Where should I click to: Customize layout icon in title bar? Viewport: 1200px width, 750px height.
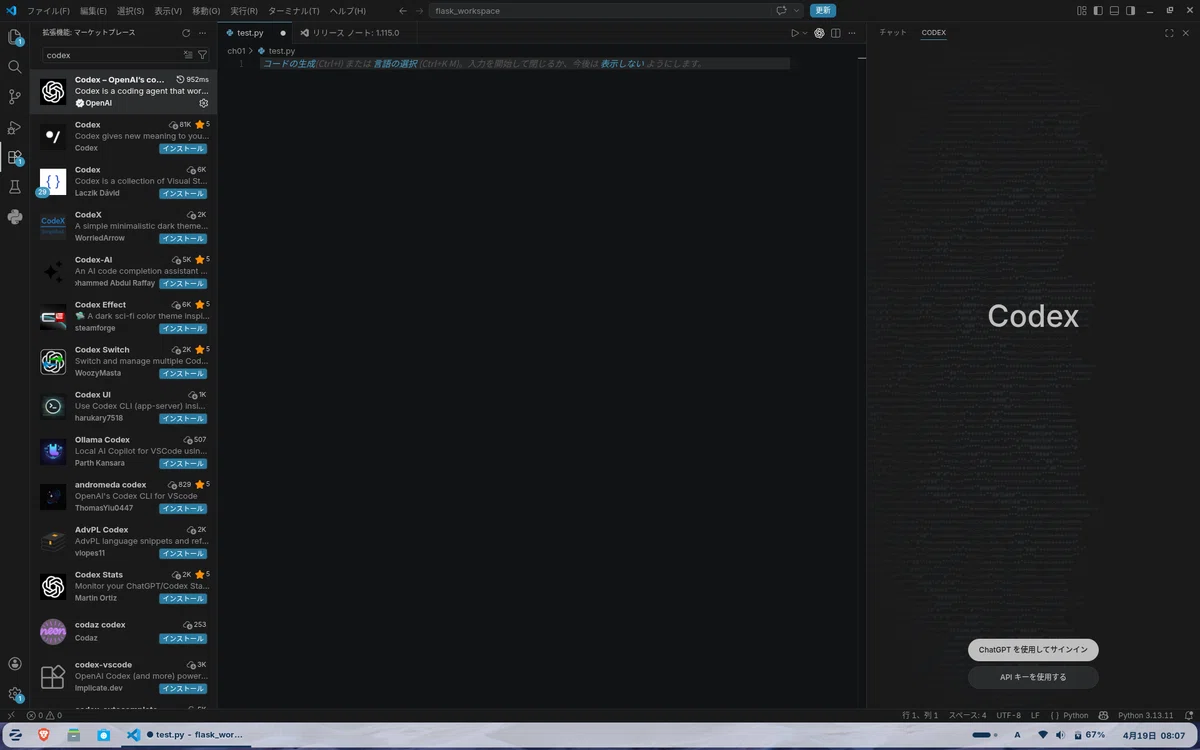(1083, 10)
